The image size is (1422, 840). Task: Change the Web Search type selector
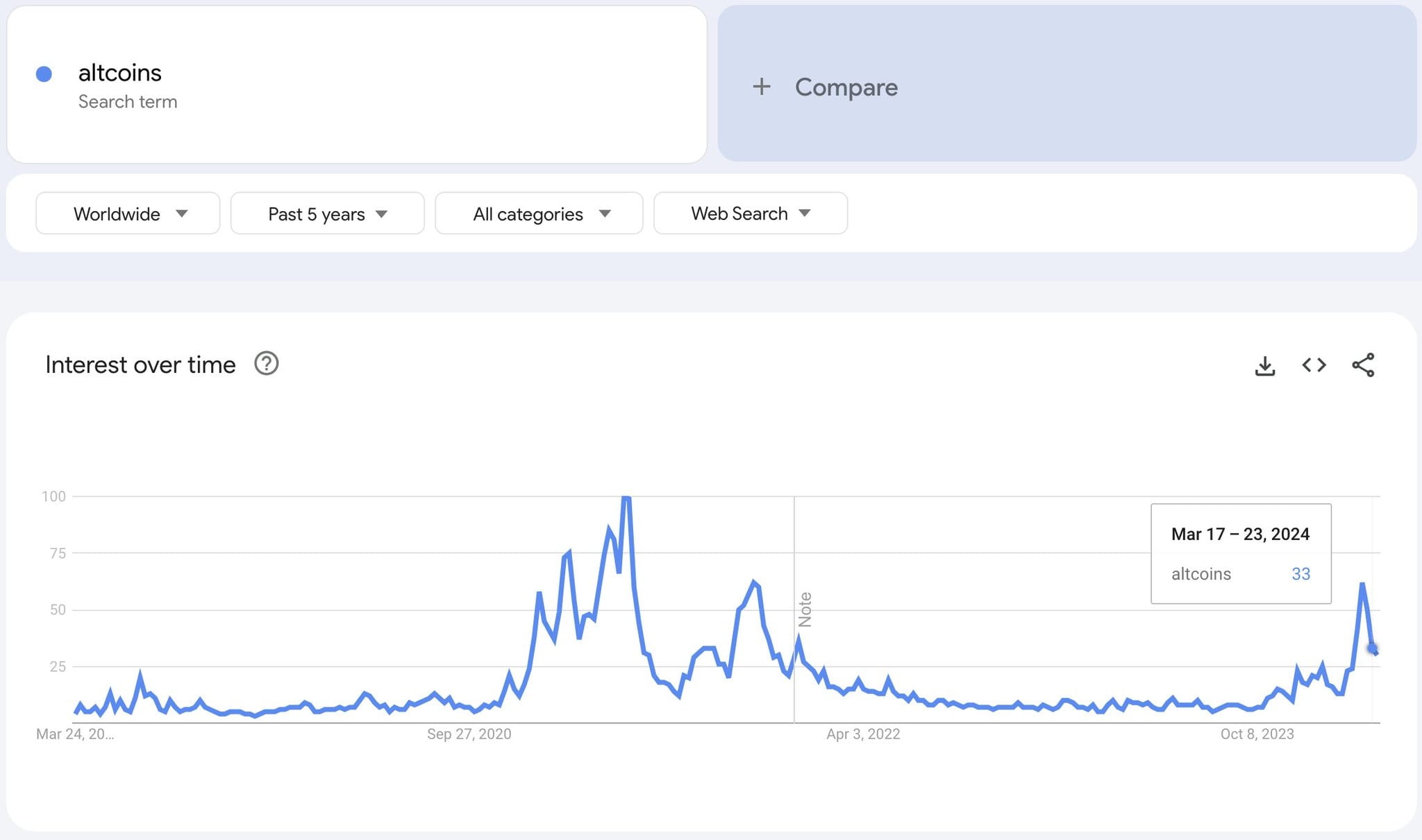[x=751, y=213]
